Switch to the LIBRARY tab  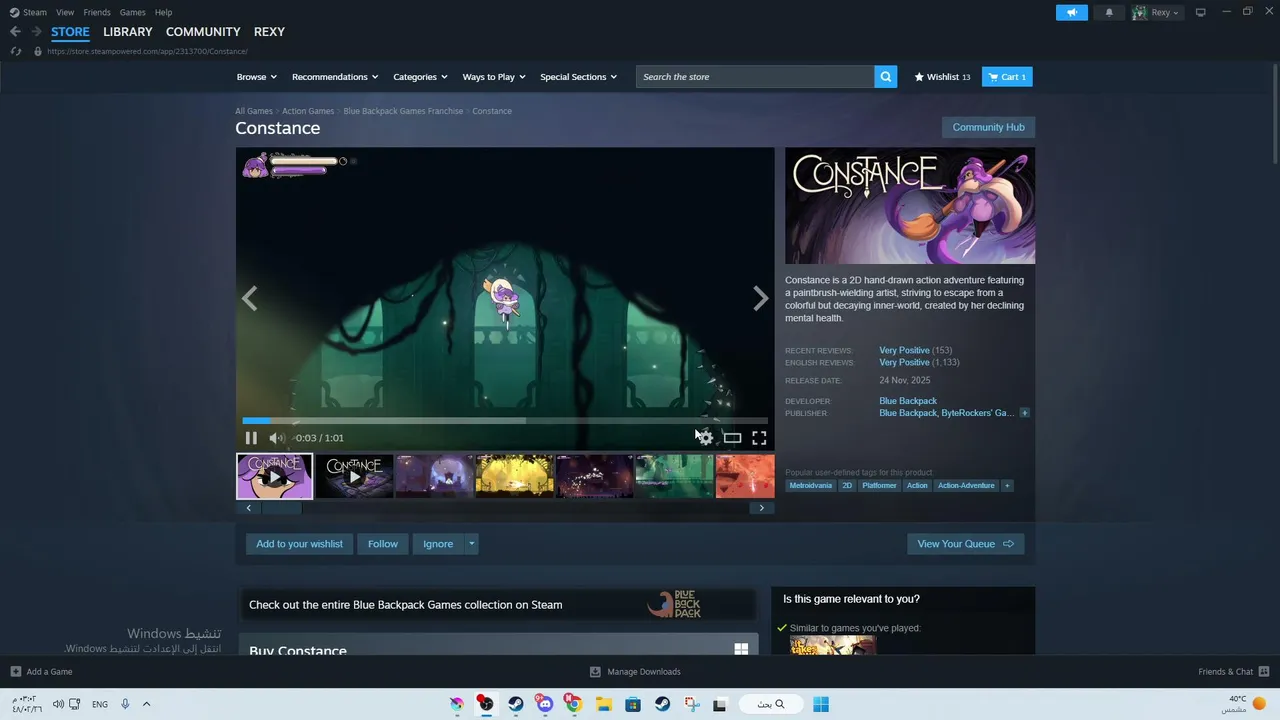tap(128, 32)
